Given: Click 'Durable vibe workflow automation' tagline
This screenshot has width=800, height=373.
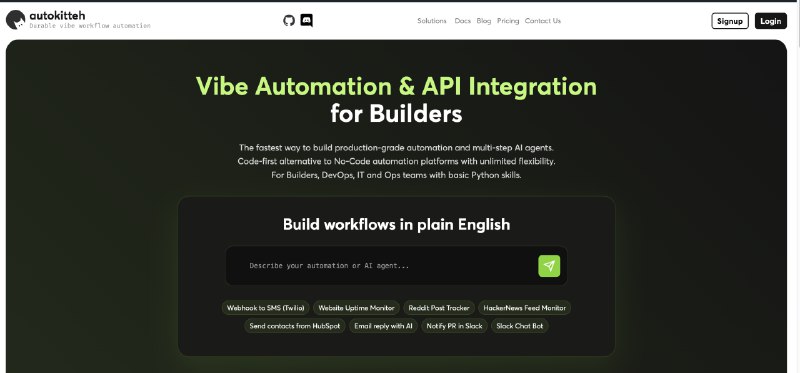Looking at the screenshot, I should (90, 26).
